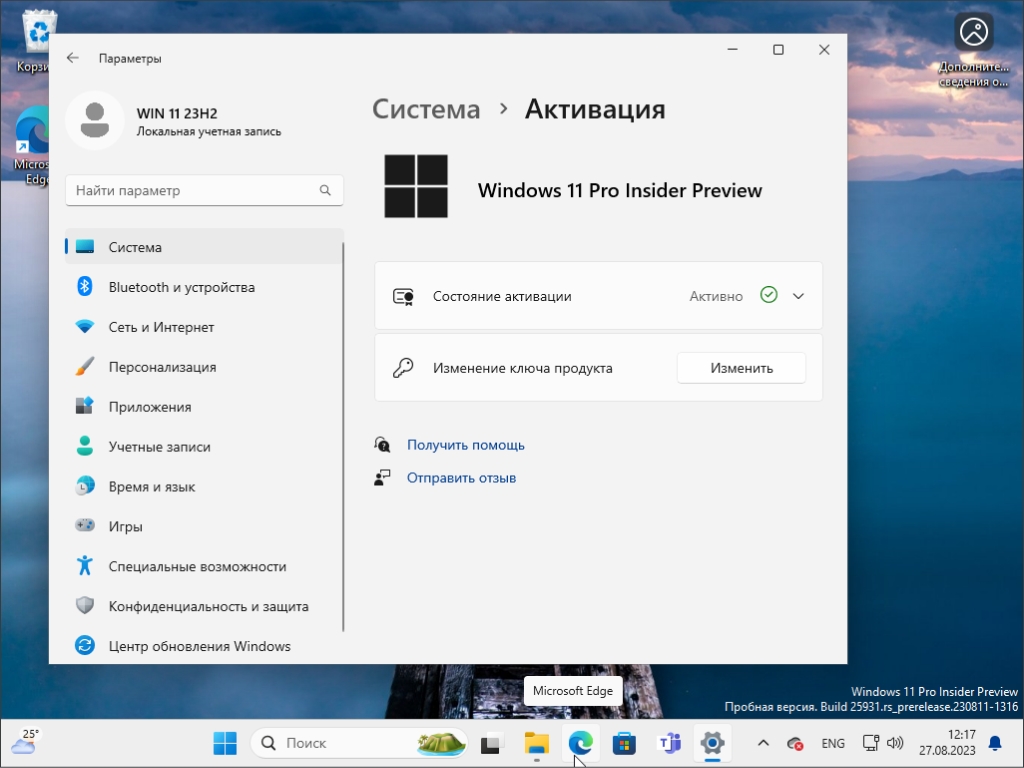Click the Дополните сведения desktop icon
This screenshot has height=768, width=1024.
click(974, 49)
